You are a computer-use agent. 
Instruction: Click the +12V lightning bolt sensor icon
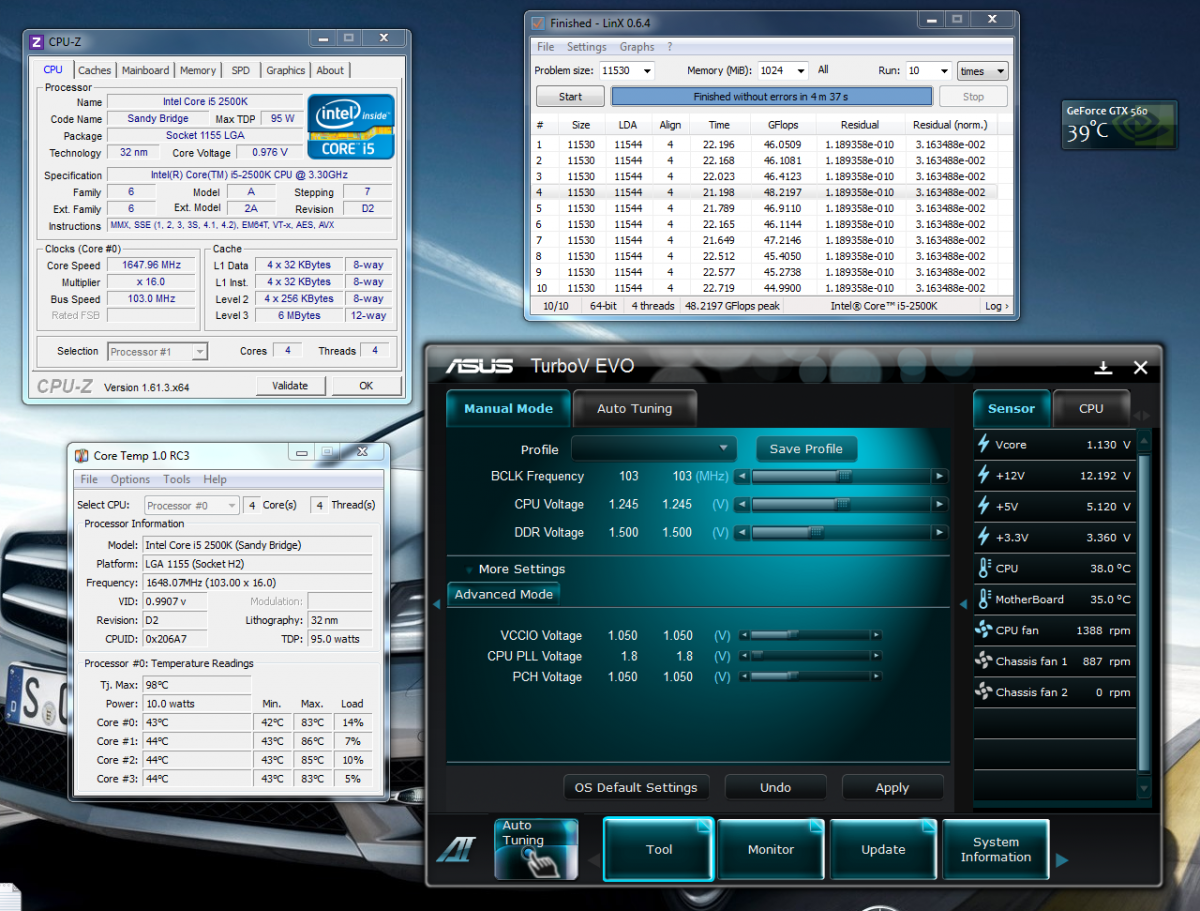click(984, 476)
